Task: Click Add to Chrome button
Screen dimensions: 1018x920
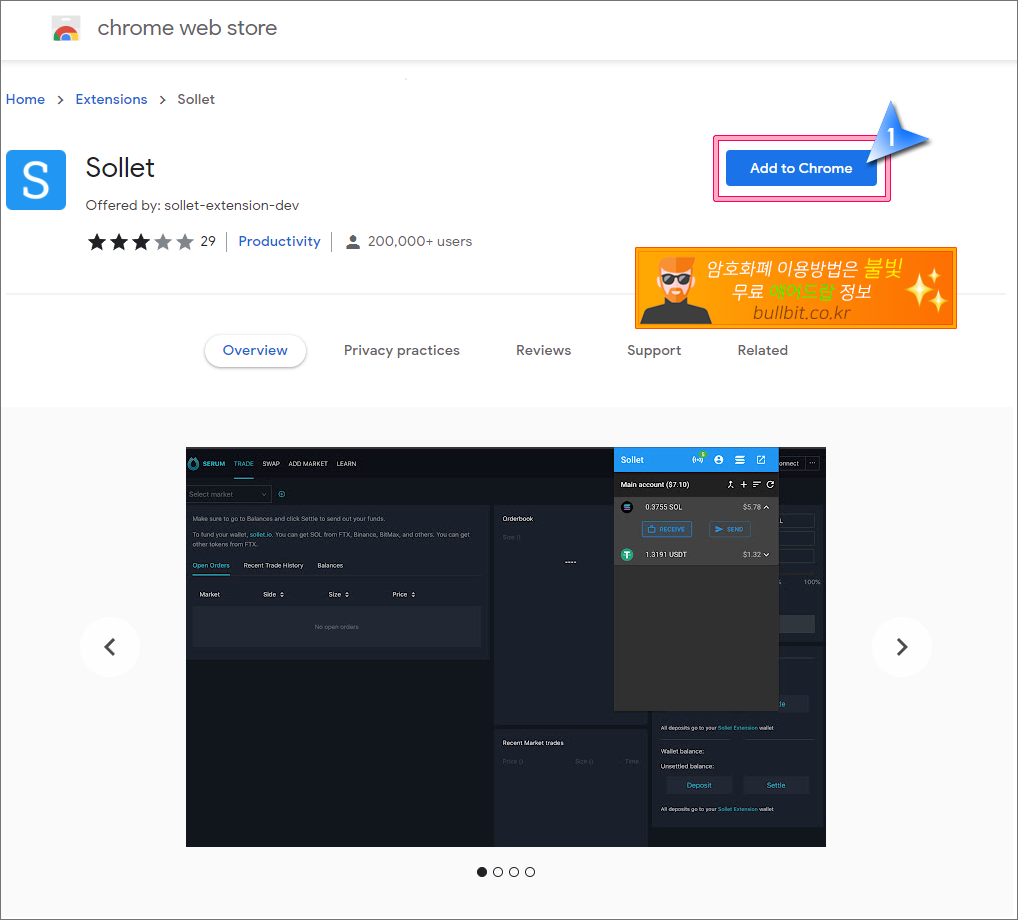Action: point(801,168)
